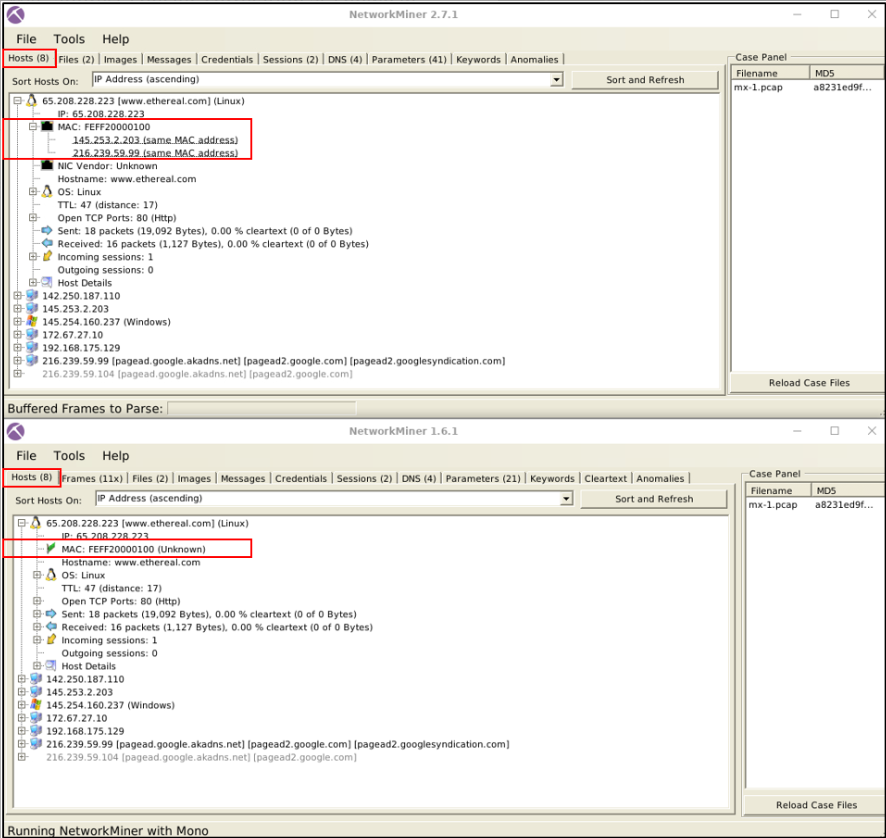
Task: Expand the 192.168.175.129 host in NetworkMiner 1.6.1
Action: pyautogui.click(x=21, y=731)
